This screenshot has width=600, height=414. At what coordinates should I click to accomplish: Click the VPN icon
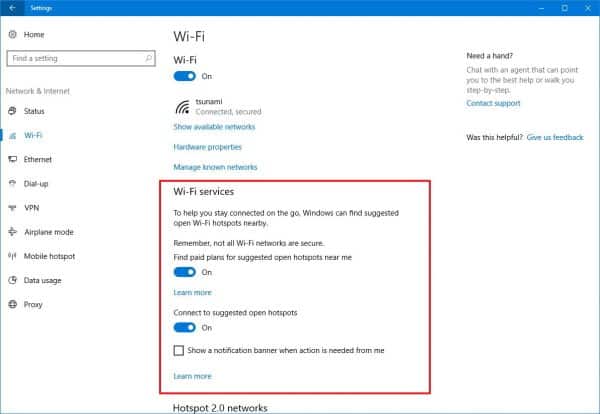[x=12, y=208]
